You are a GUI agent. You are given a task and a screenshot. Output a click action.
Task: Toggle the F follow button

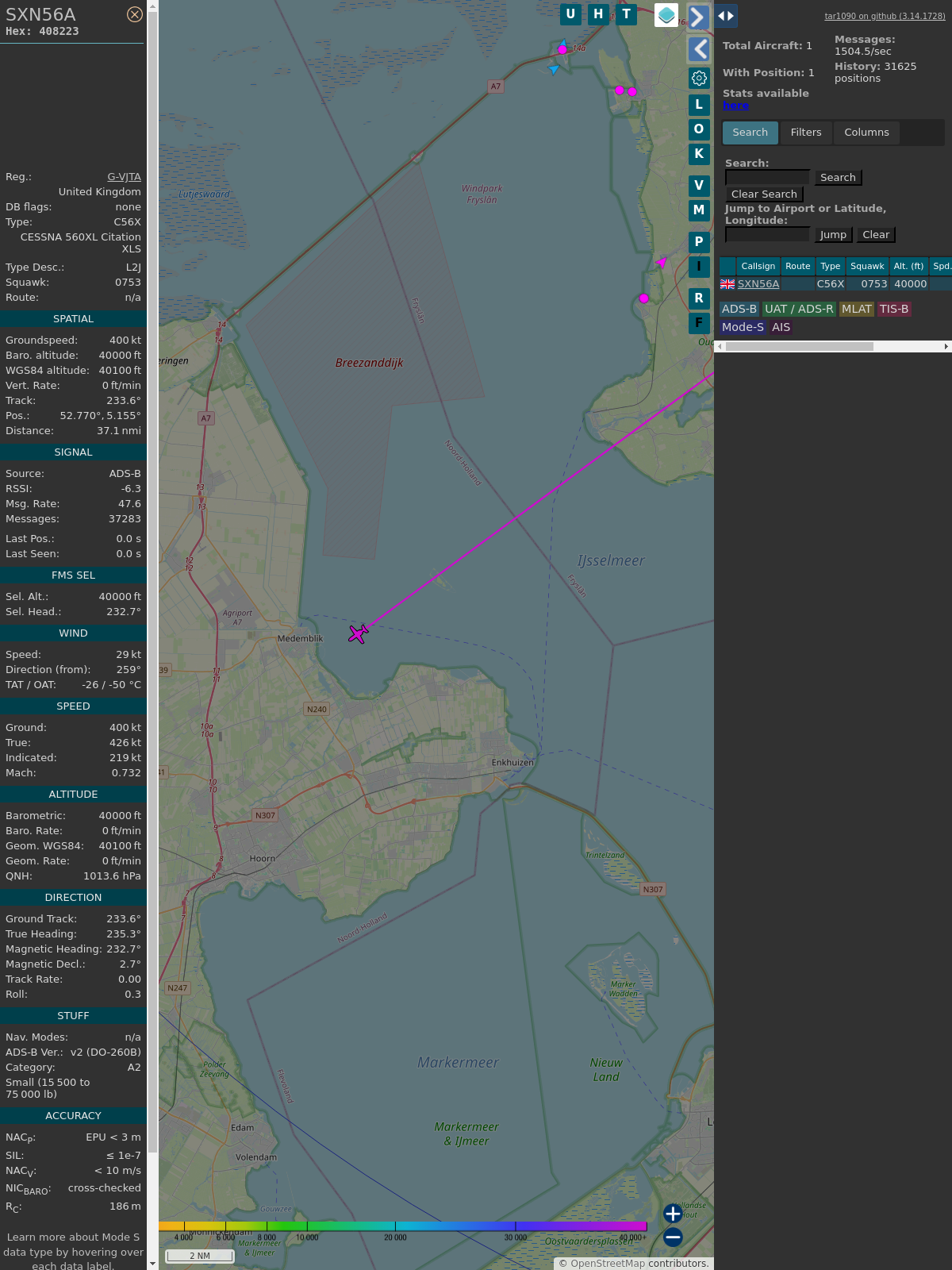click(699, 323)
